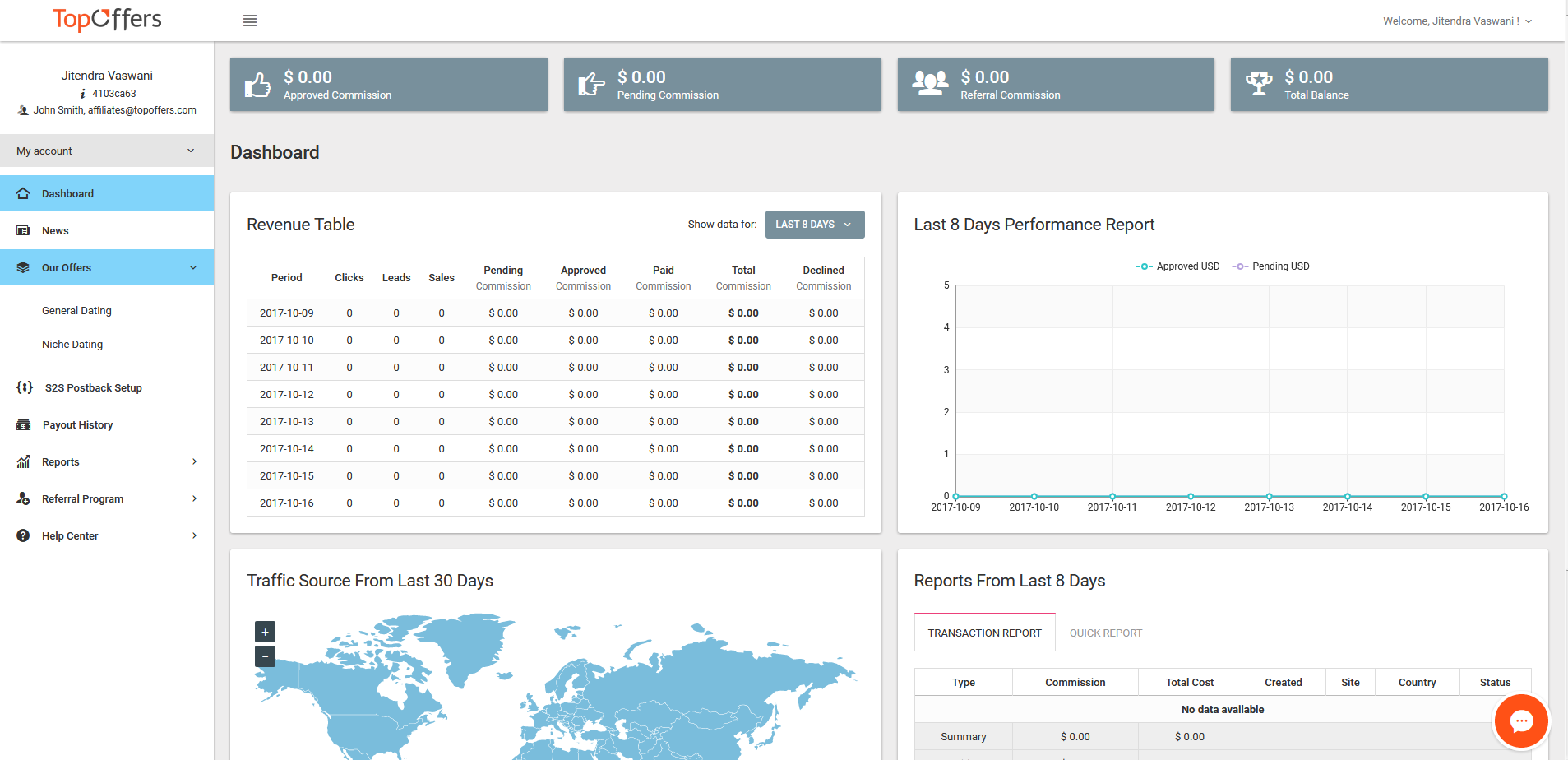The image size is (1568, 760).
Task: Open the hamburger menu at top
Action: click(x=250, y=21)
